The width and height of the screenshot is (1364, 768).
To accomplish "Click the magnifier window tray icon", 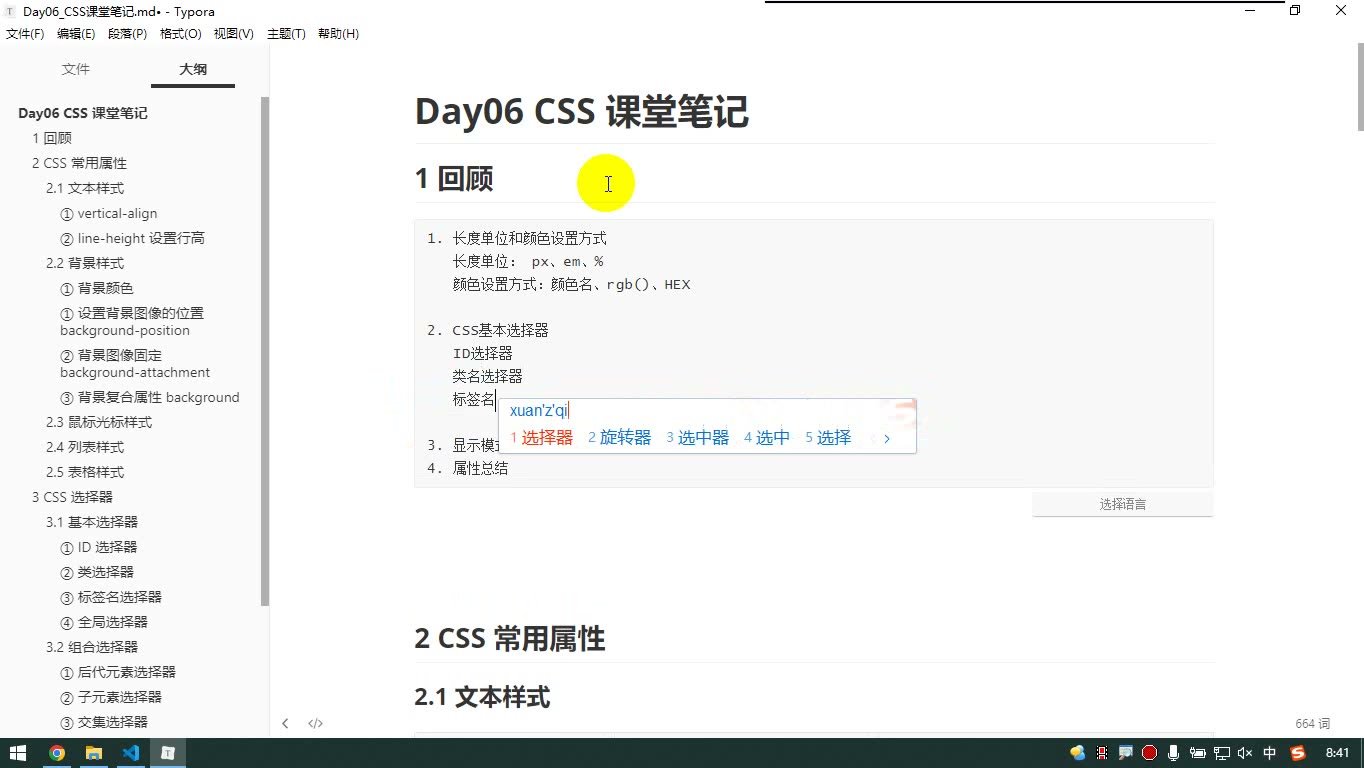I will pos(1125,753).
